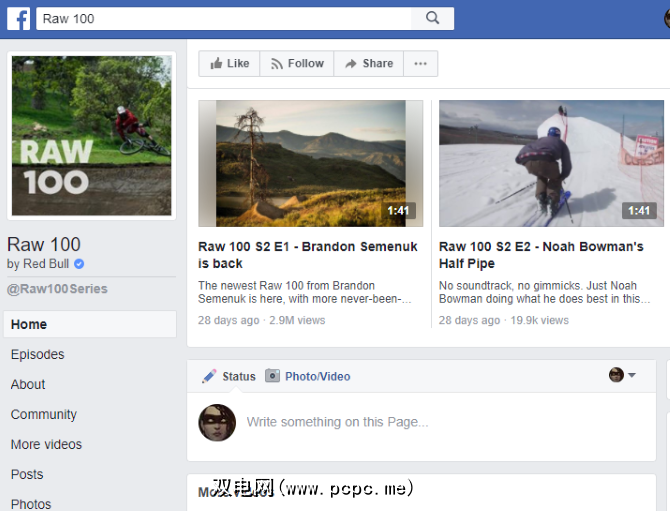Open the three-dot more options menu
The image size is (670, 511).
pyautogui.click(x=420, y=64)
